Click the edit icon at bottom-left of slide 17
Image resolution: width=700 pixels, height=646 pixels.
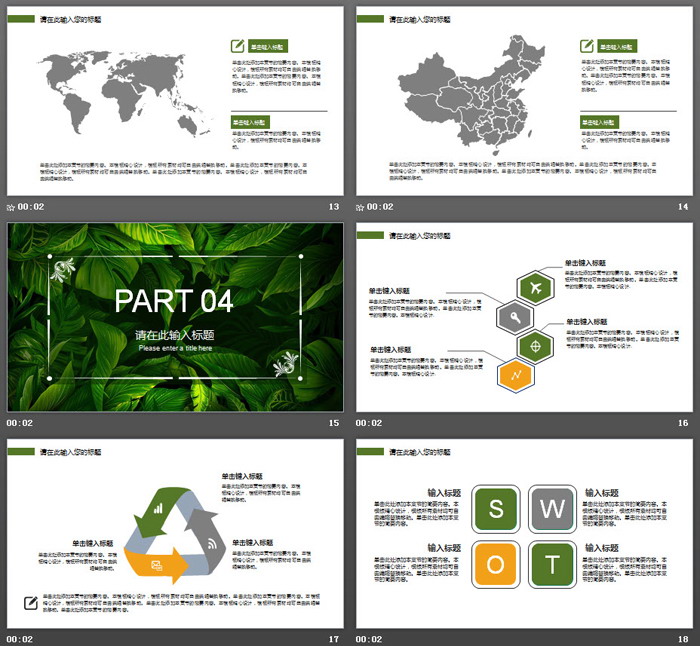pyautogui.click(x=30, y=601)
